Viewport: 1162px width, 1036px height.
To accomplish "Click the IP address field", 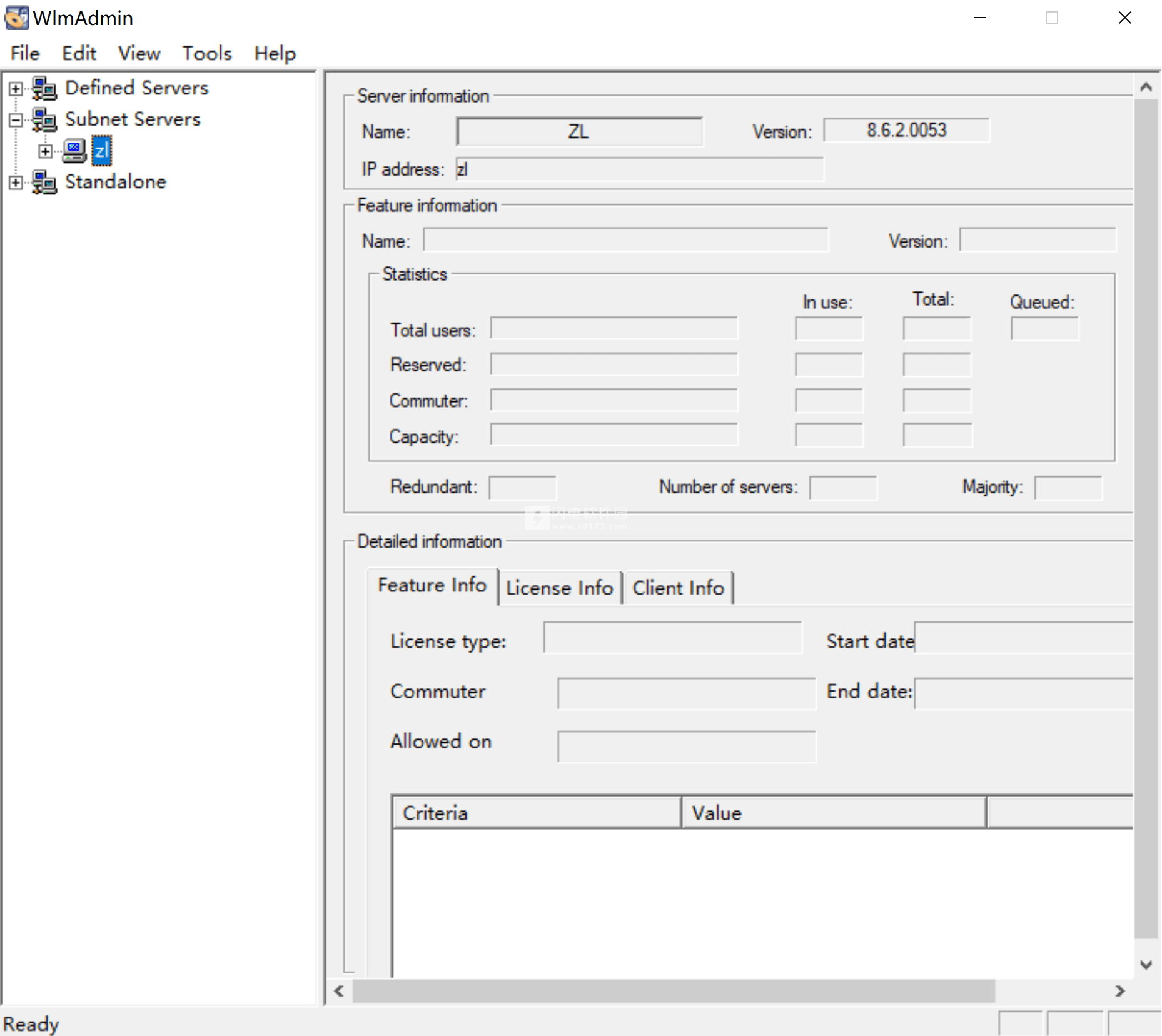I will pos(640,169).
